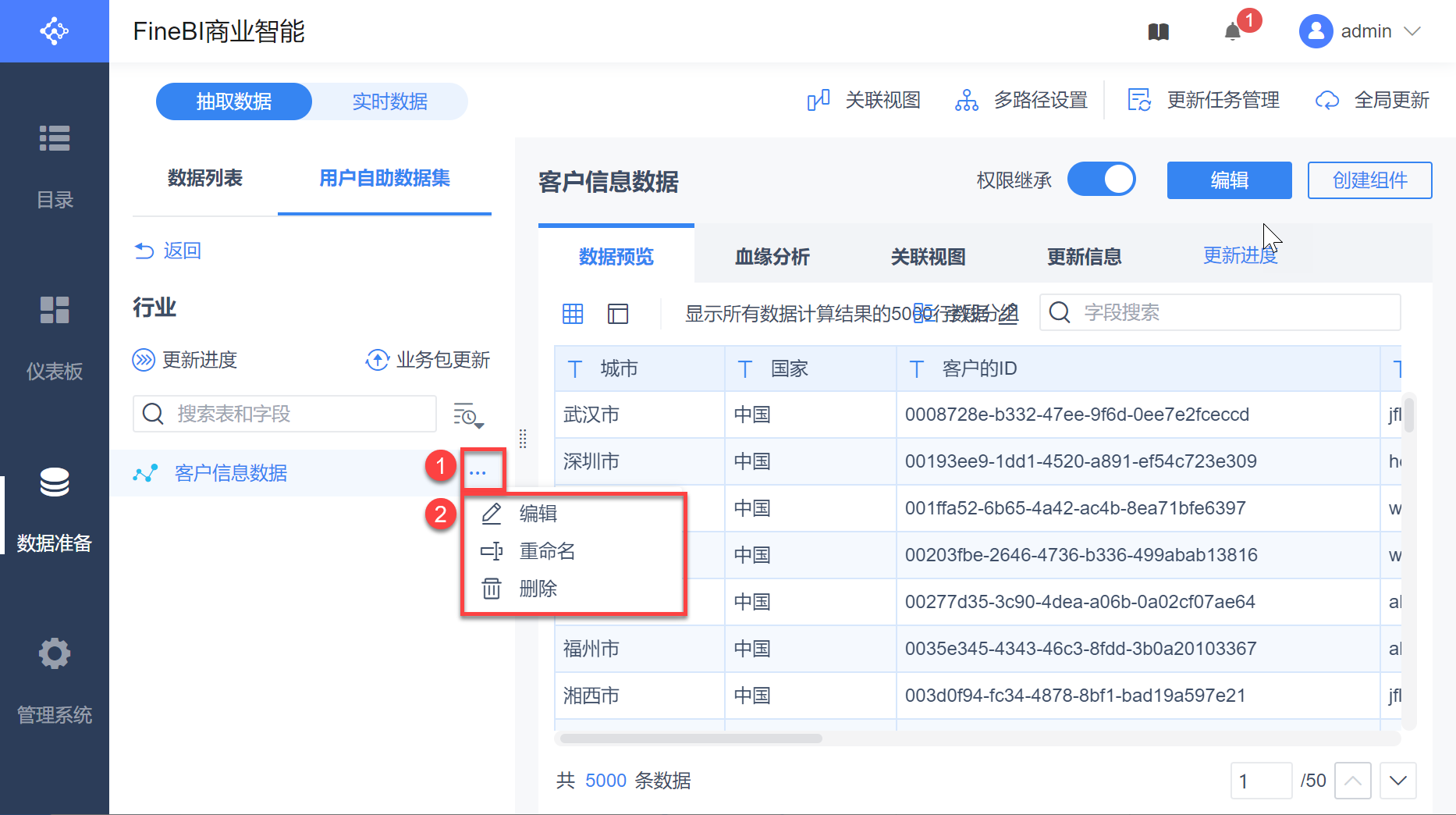Image resolution: width=1456 pixels, height=815 pixels.
Task: Go to the next page with the down arrow
Action: (1398, 781)
